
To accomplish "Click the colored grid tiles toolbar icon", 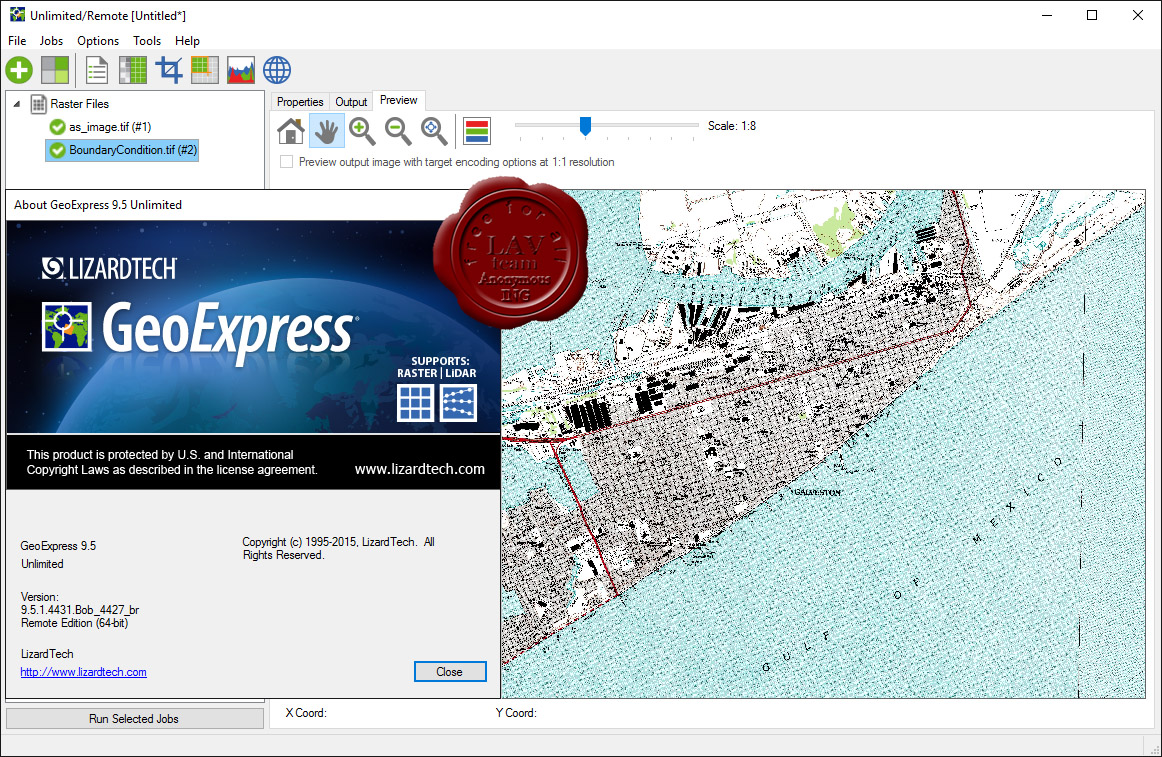I will click(x=205, y=70).
